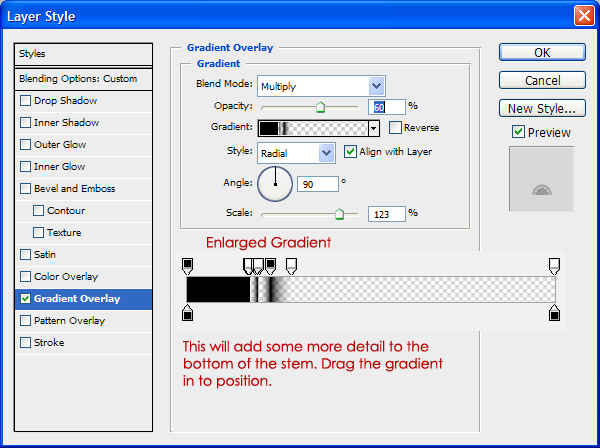This screenshot has width=600, height=448.
Task: Enable the Inner Shadow checkbox
Action: (26, 122)
